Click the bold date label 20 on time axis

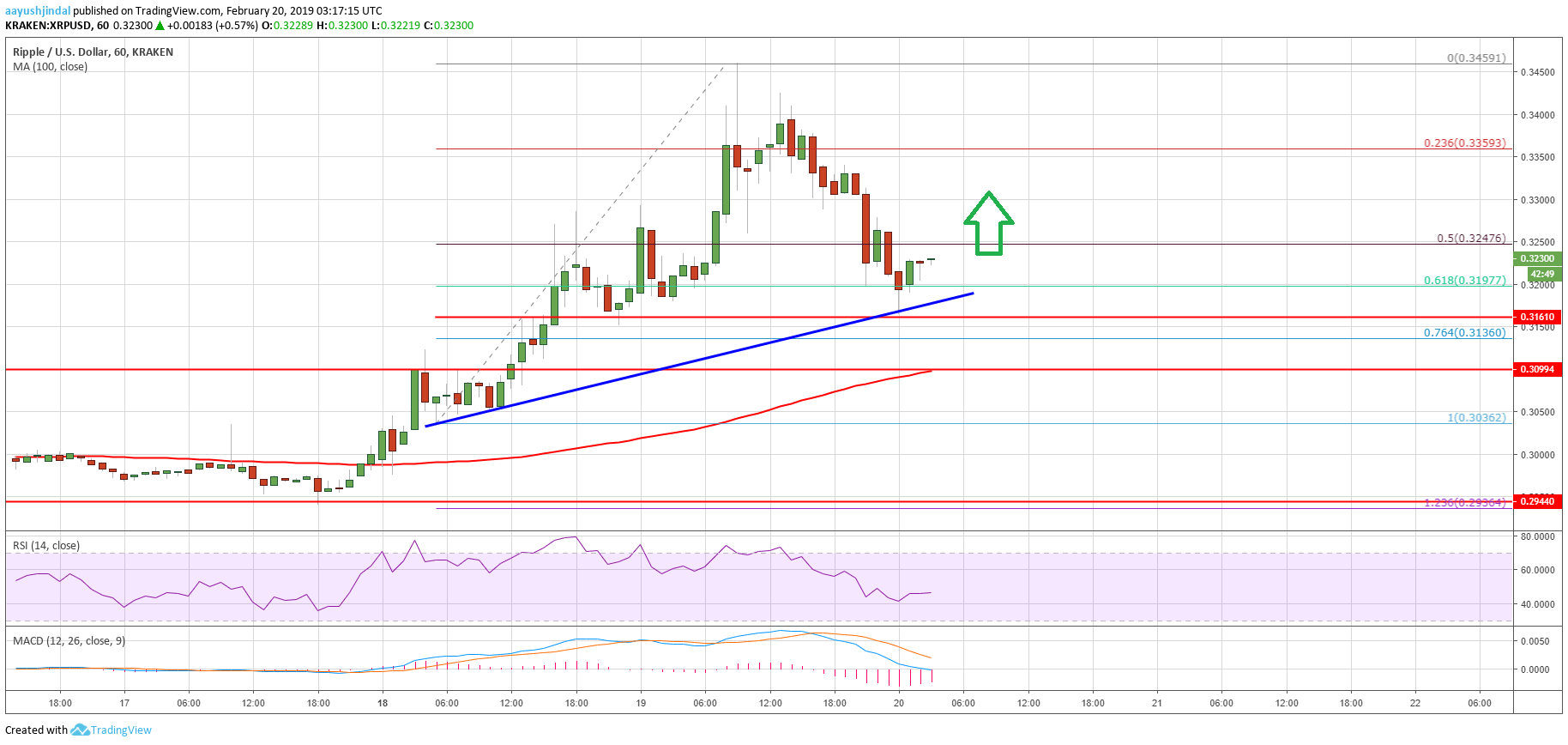[899, 703]
